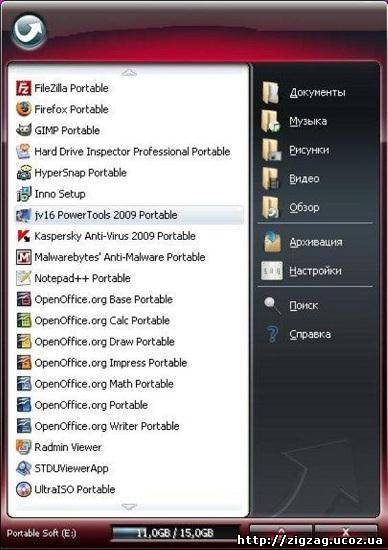Launch Radmin Viewer entry

click(129, 447)
